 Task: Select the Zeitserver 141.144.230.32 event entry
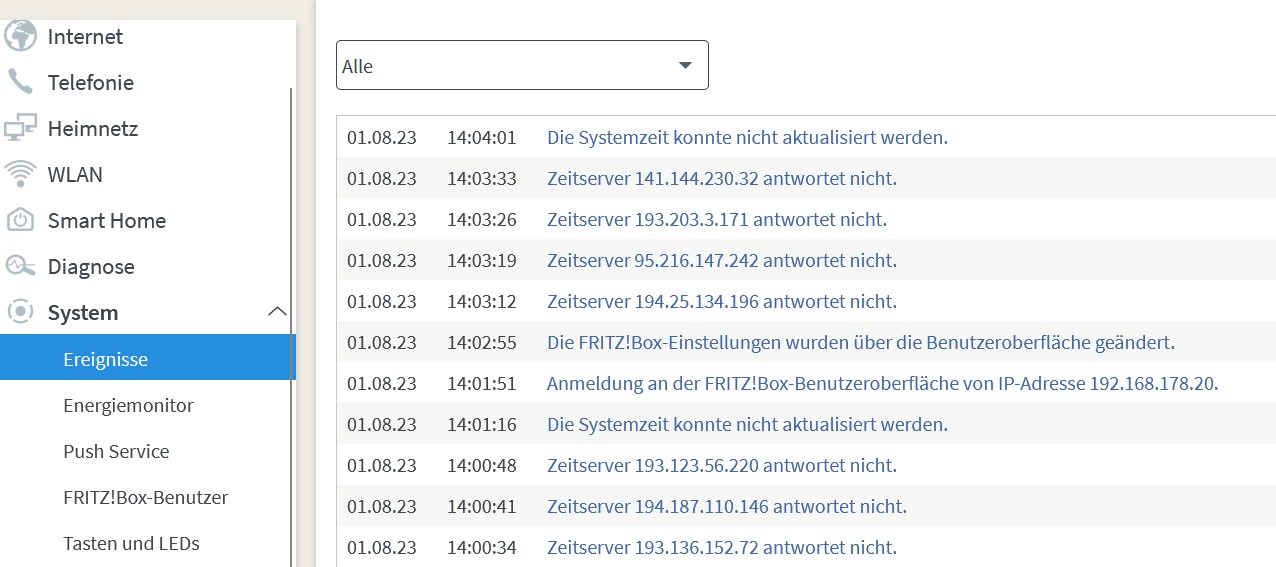721,178
